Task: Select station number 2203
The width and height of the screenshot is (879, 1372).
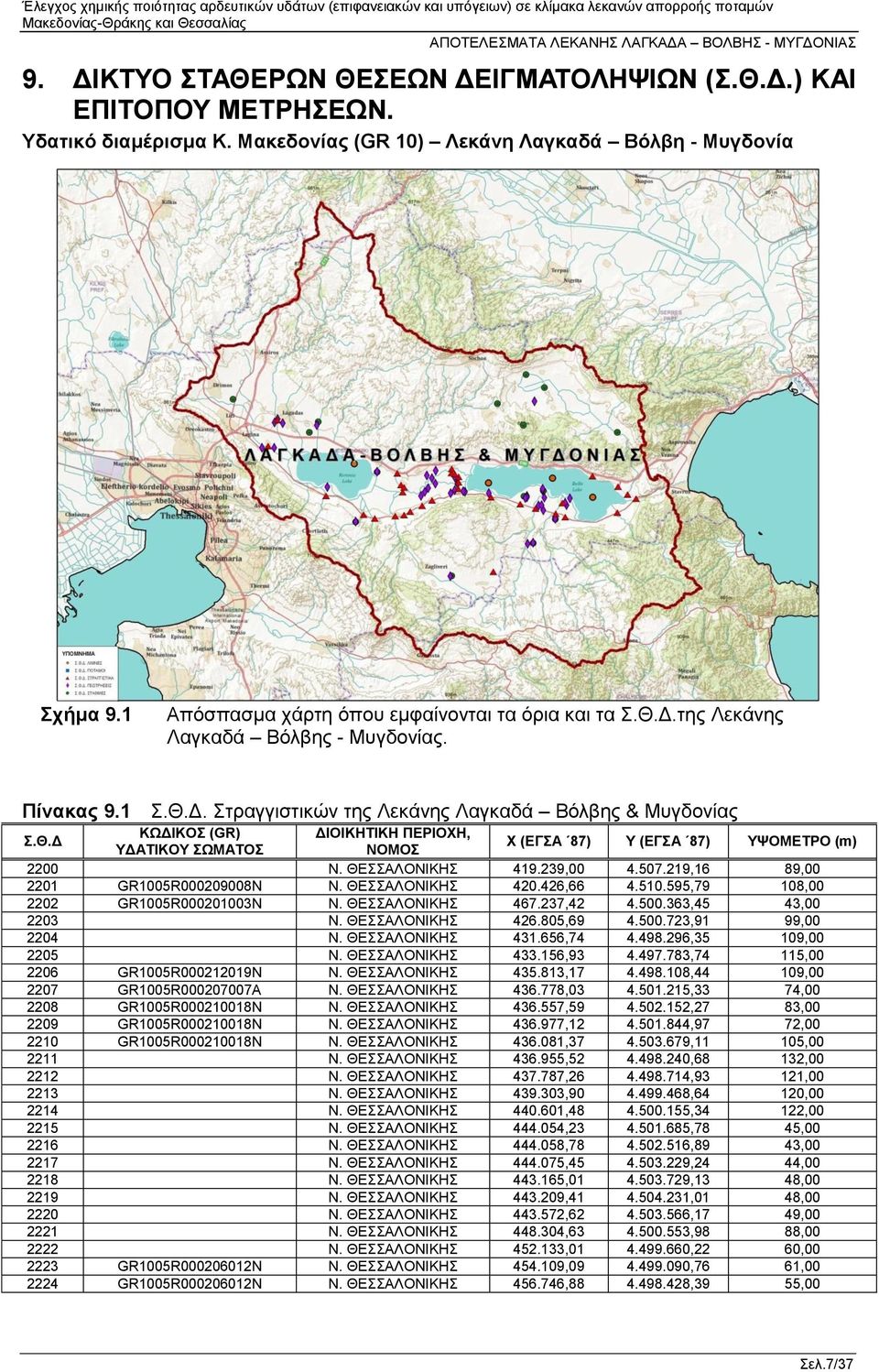Action: click(42, 920)
